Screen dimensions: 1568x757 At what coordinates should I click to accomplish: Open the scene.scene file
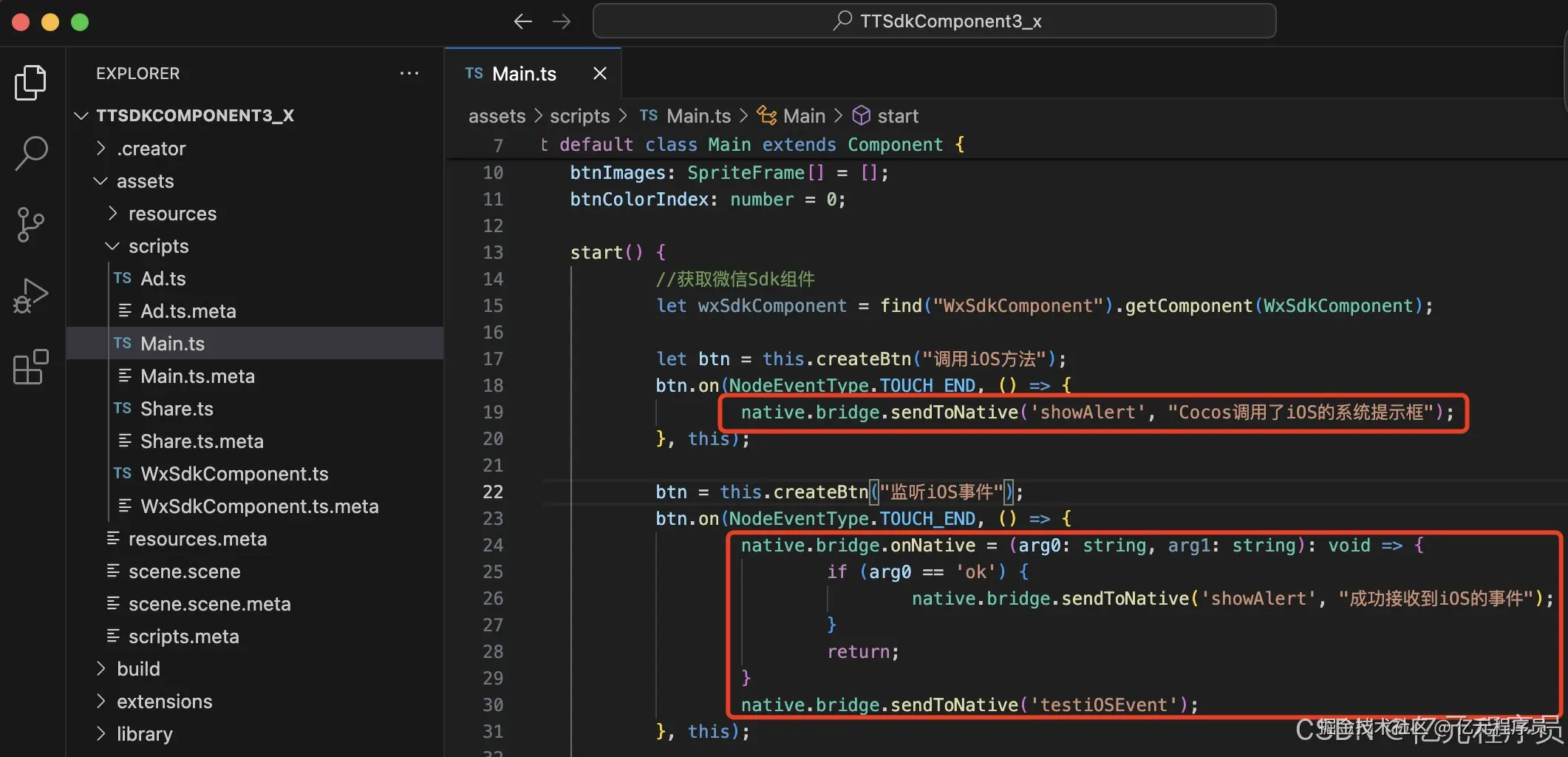(255, 571)
